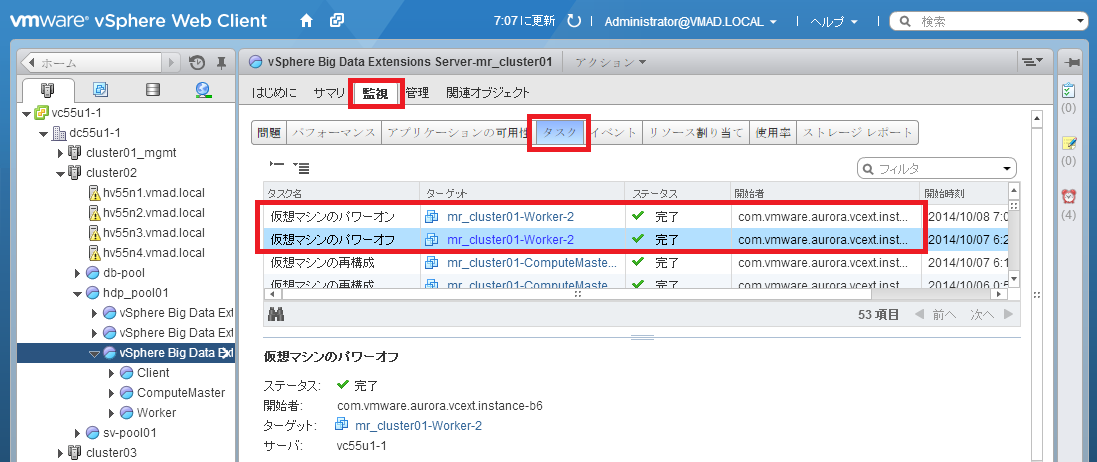Select the Storage inventory tab
Screen dimensions: 1097x462
pyautogui.click(x=153, y=89)
